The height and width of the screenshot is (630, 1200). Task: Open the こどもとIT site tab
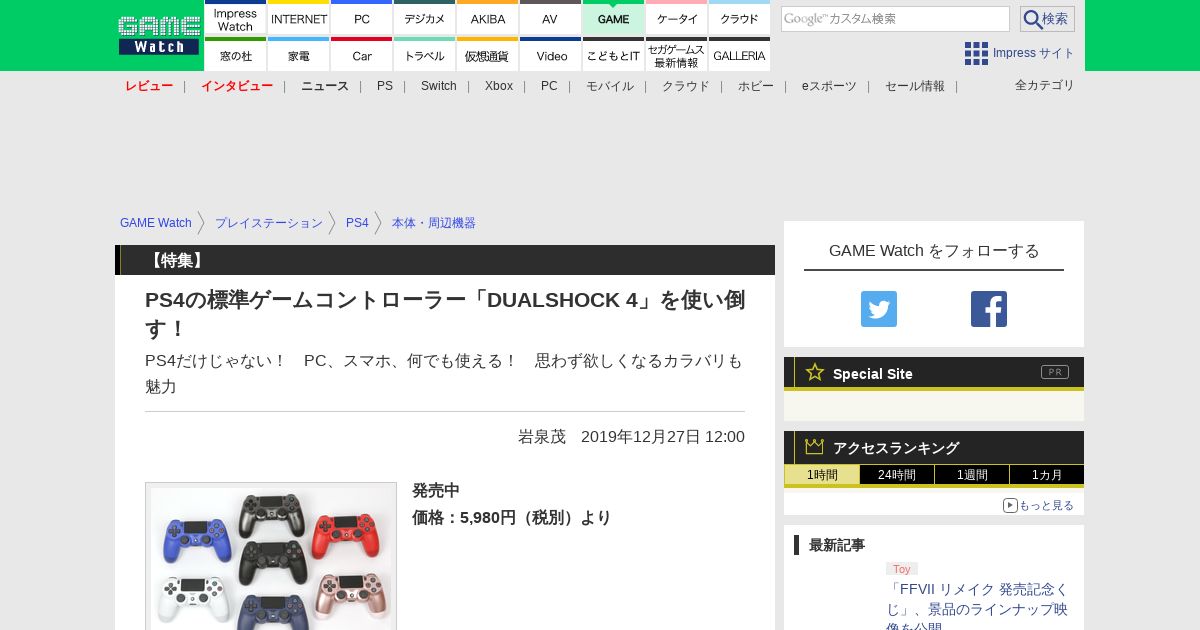pos(614,54)
